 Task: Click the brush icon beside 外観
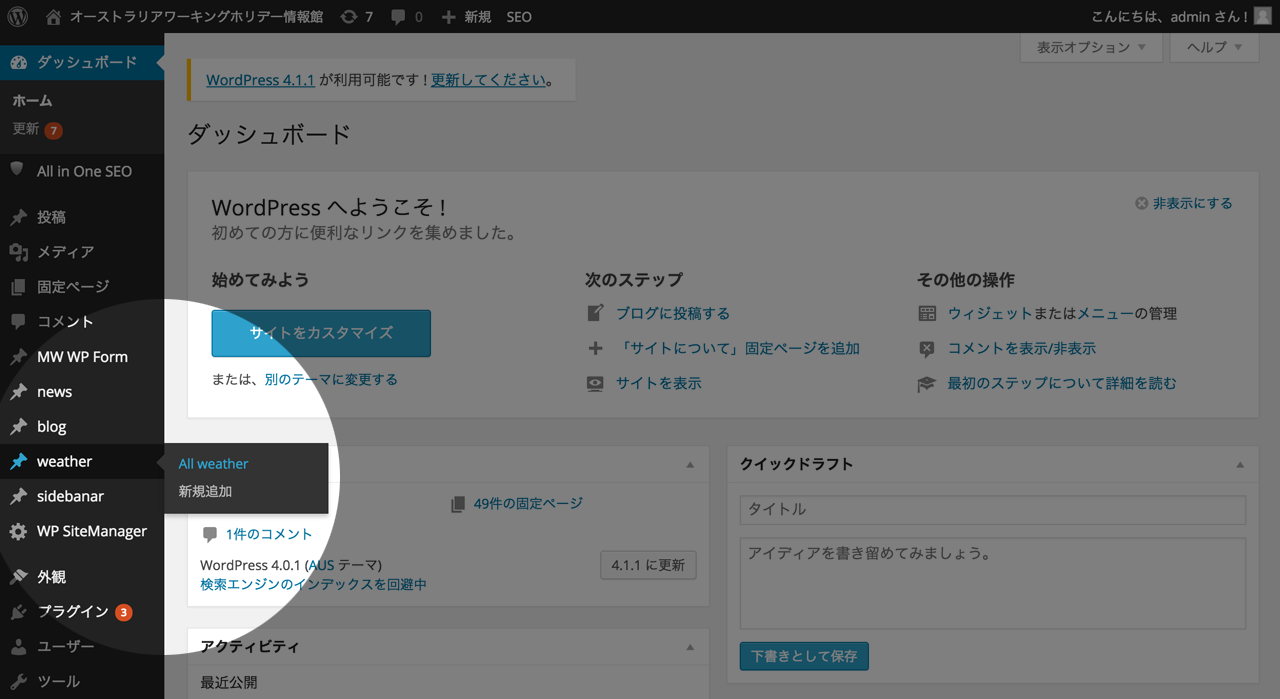(18, 577)
